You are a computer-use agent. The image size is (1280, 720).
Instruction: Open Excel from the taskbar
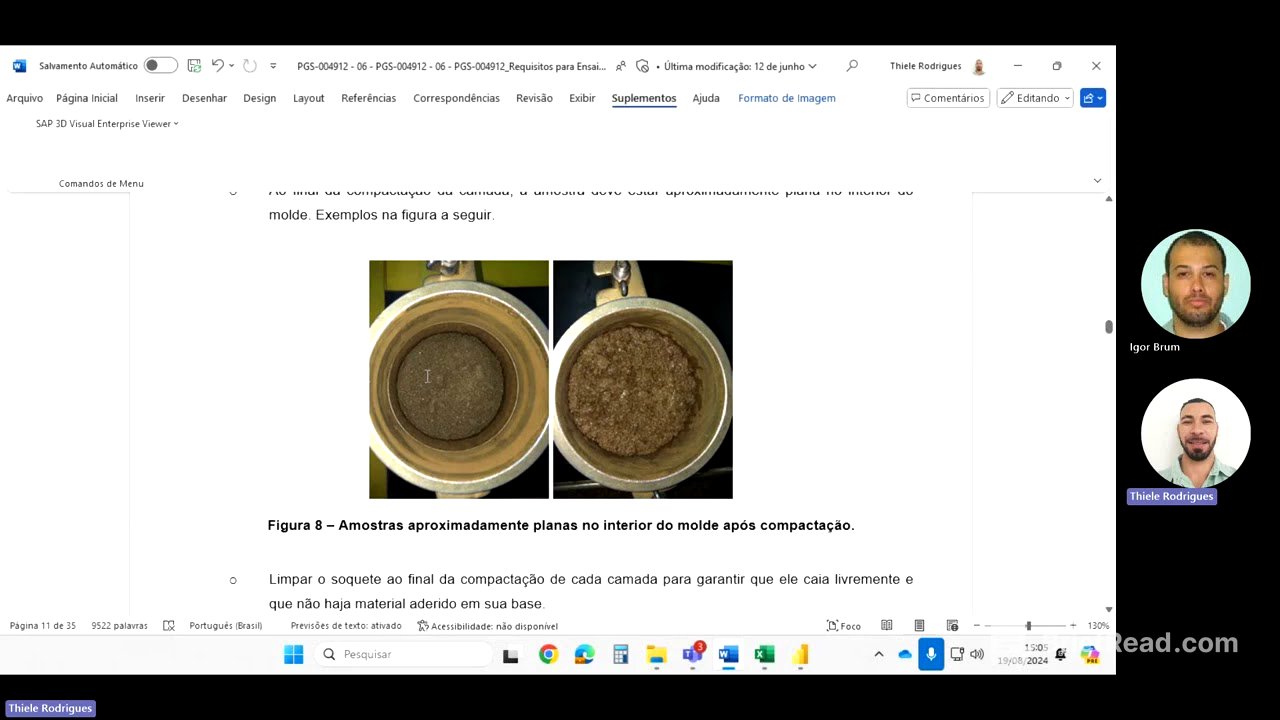[x=764, y=655]
